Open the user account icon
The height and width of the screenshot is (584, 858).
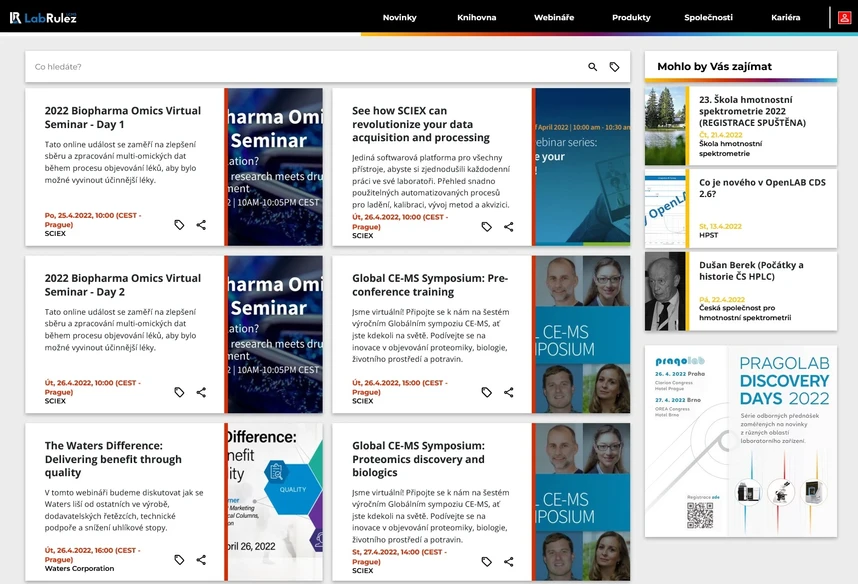click(844, 18)
